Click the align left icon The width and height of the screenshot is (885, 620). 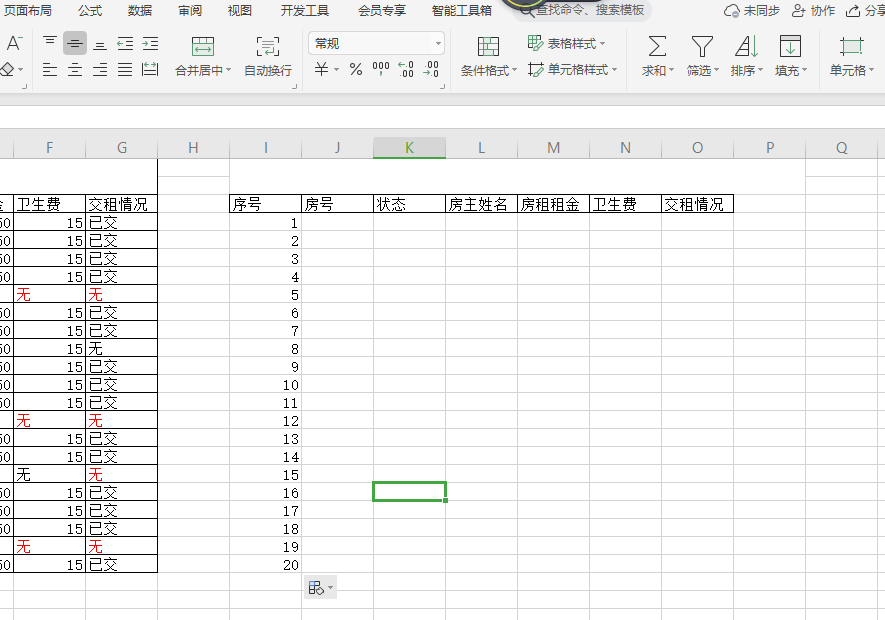pyautogui.click(x=50, y=69)
